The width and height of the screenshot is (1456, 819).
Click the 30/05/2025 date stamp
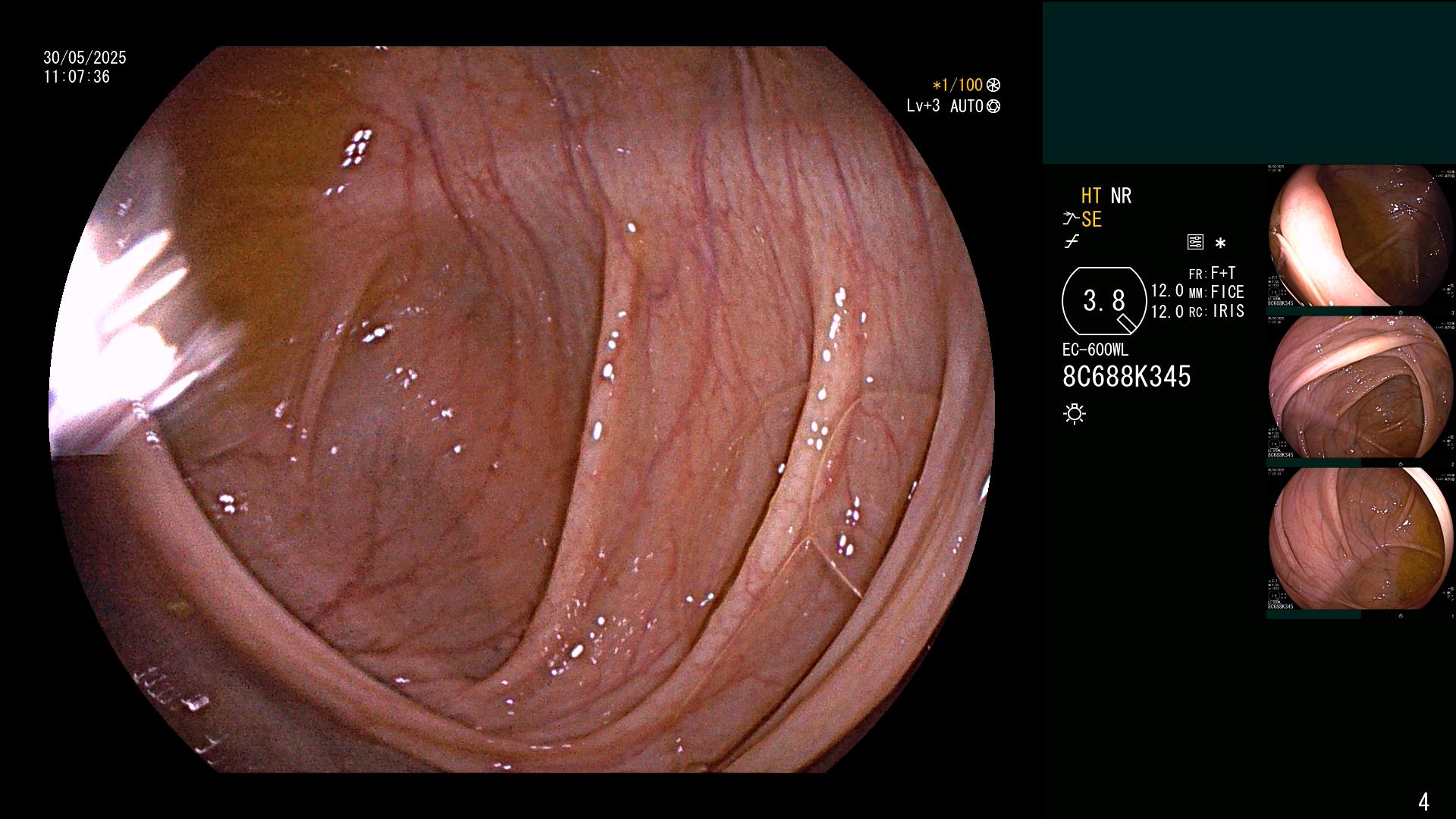click(85, 58)
